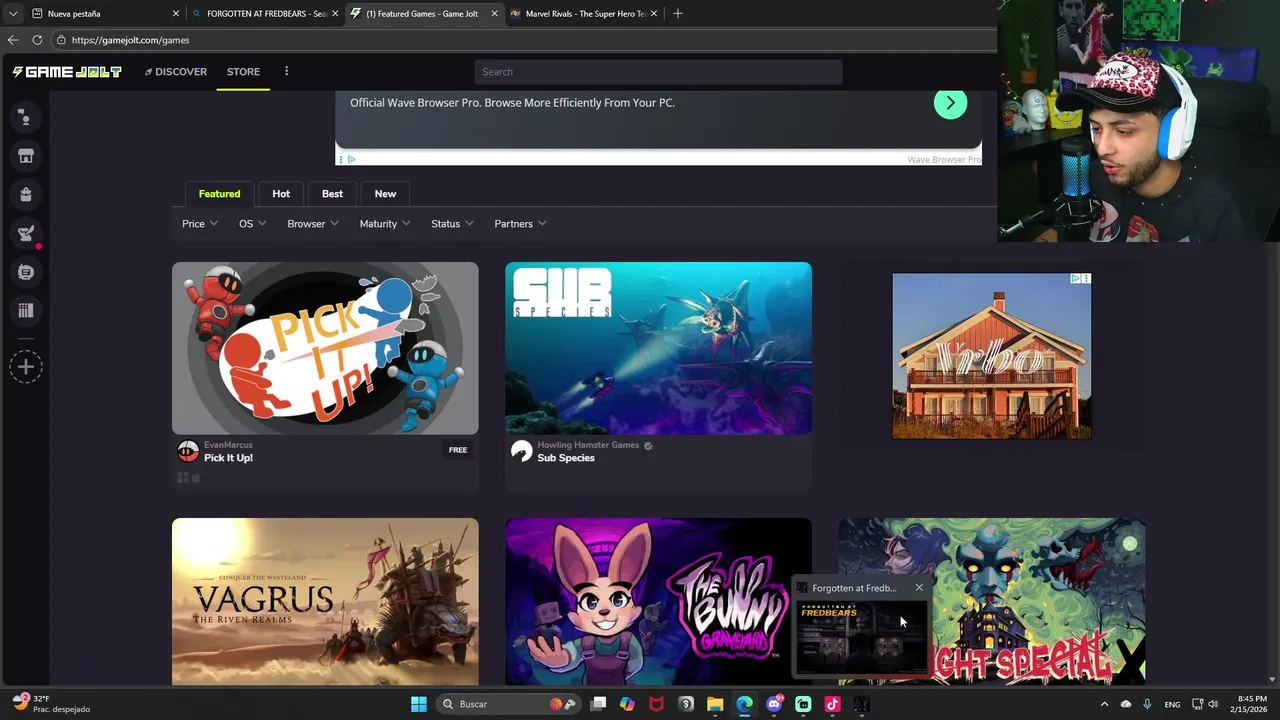This screenshot has width=1280, height=720.
Task: Open Microsoft Edge from the taskbar
Action: (744, 704)
